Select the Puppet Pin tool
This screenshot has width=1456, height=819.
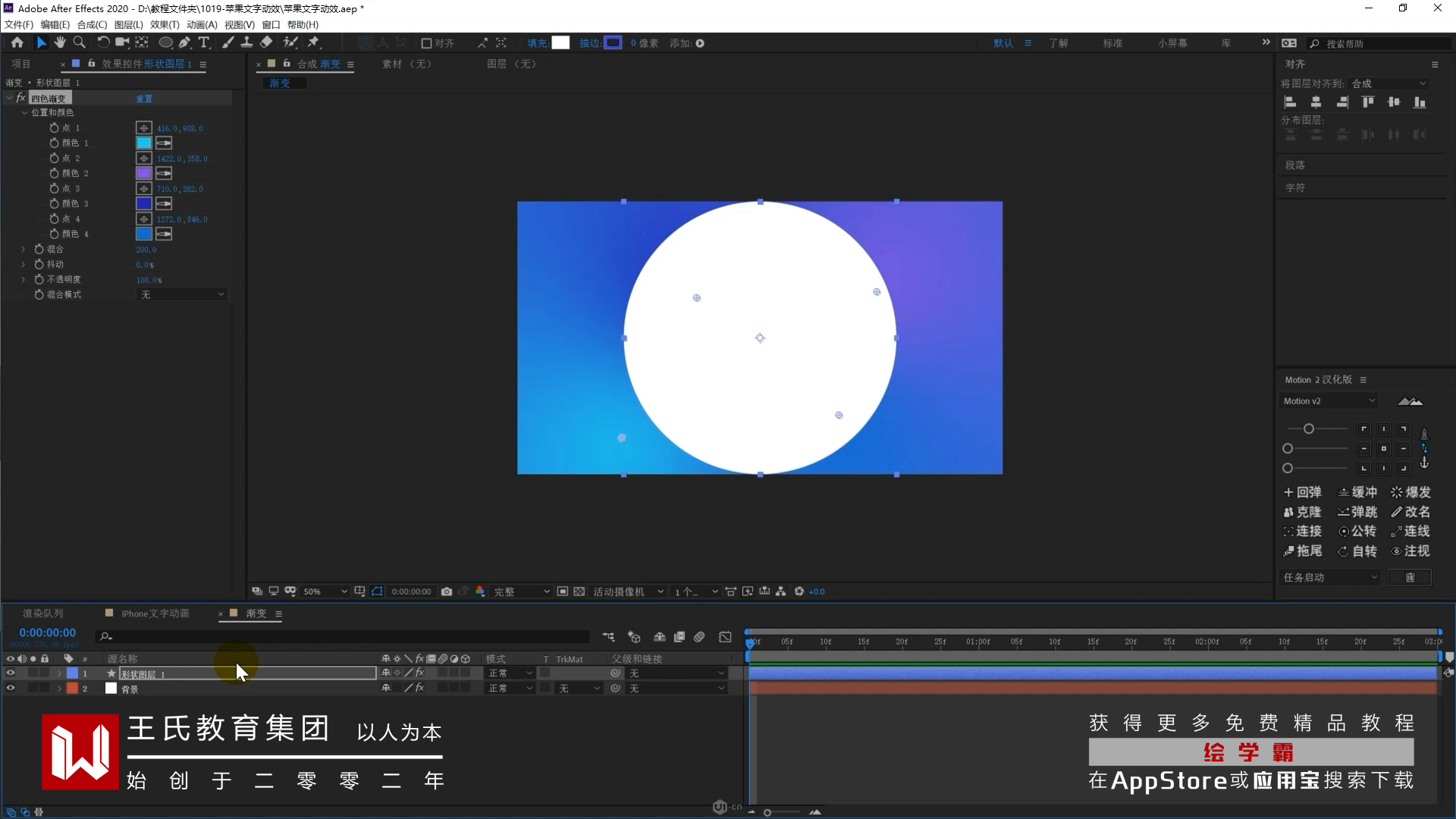tap(313, 42)
